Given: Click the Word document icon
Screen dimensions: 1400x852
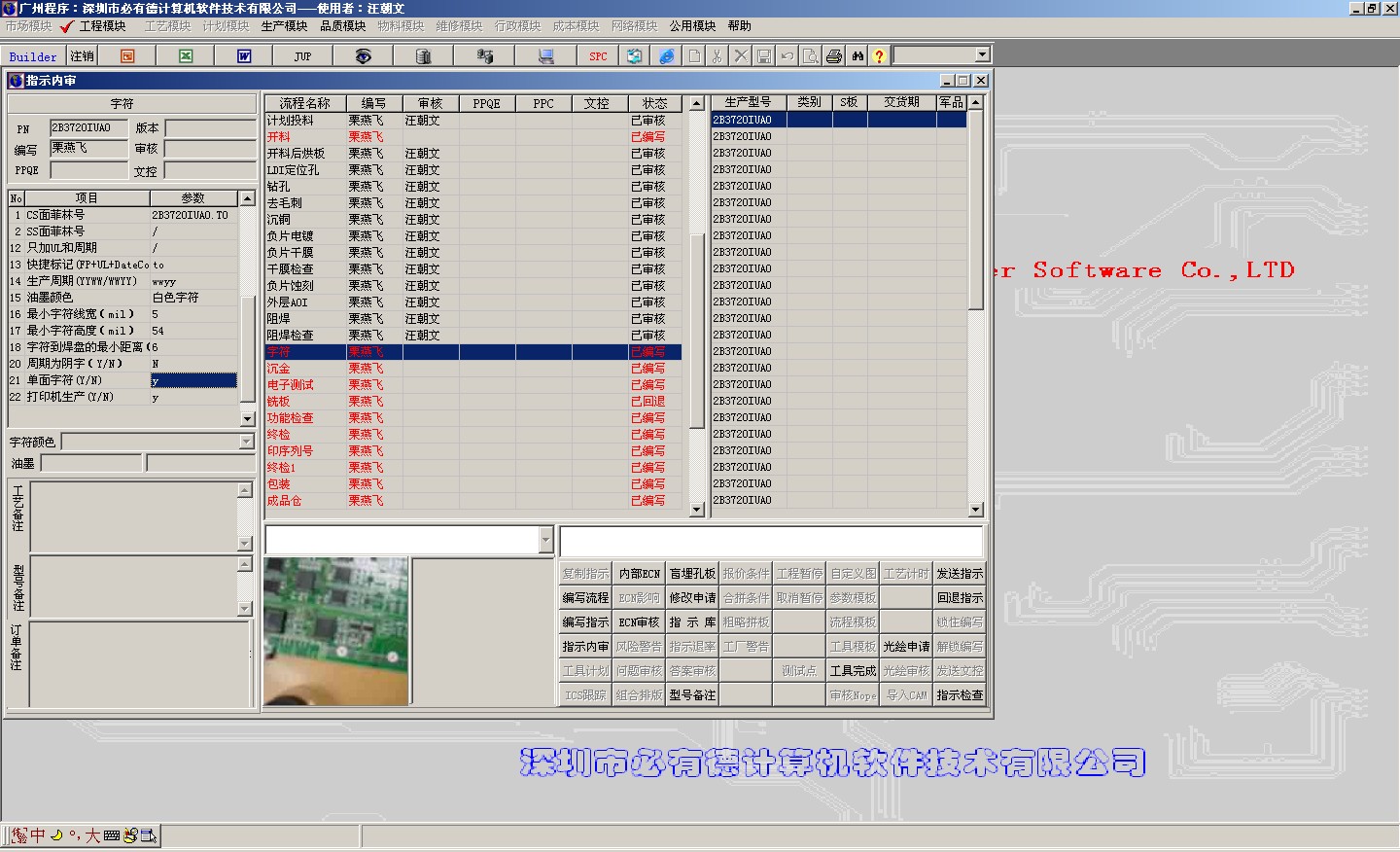Looking at the screenshot, I should coord(244,56).
